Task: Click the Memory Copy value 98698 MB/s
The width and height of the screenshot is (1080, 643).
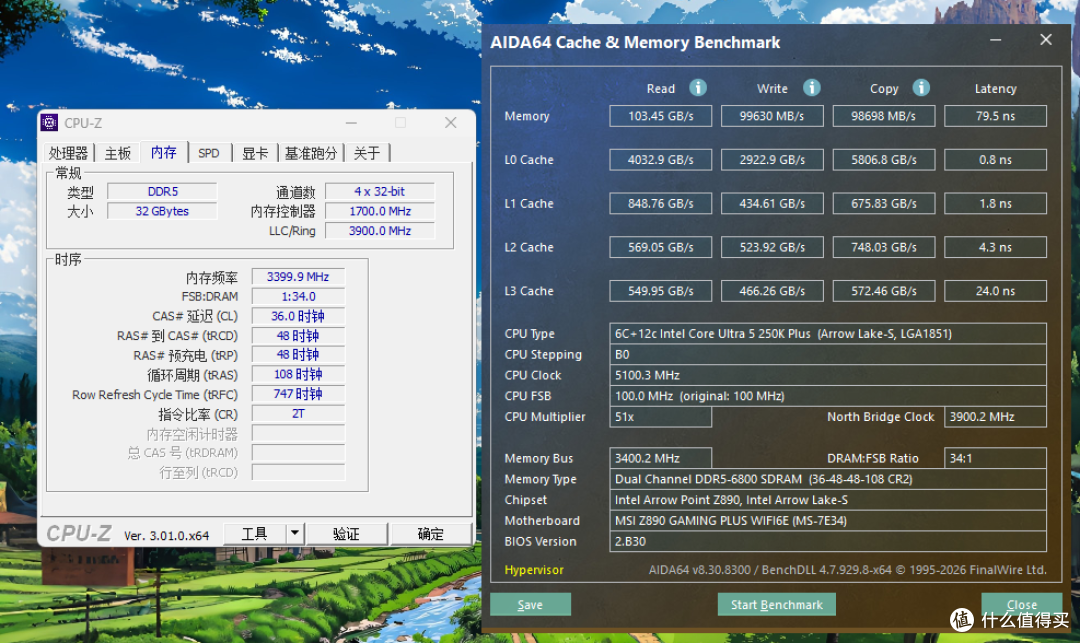Action: click(x=884, y=116)
